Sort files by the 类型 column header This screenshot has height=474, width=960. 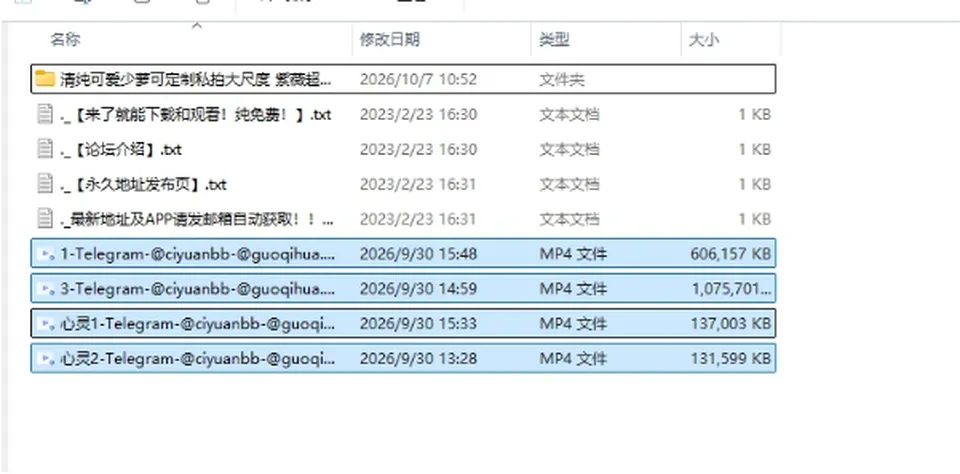tap(554, 40)
